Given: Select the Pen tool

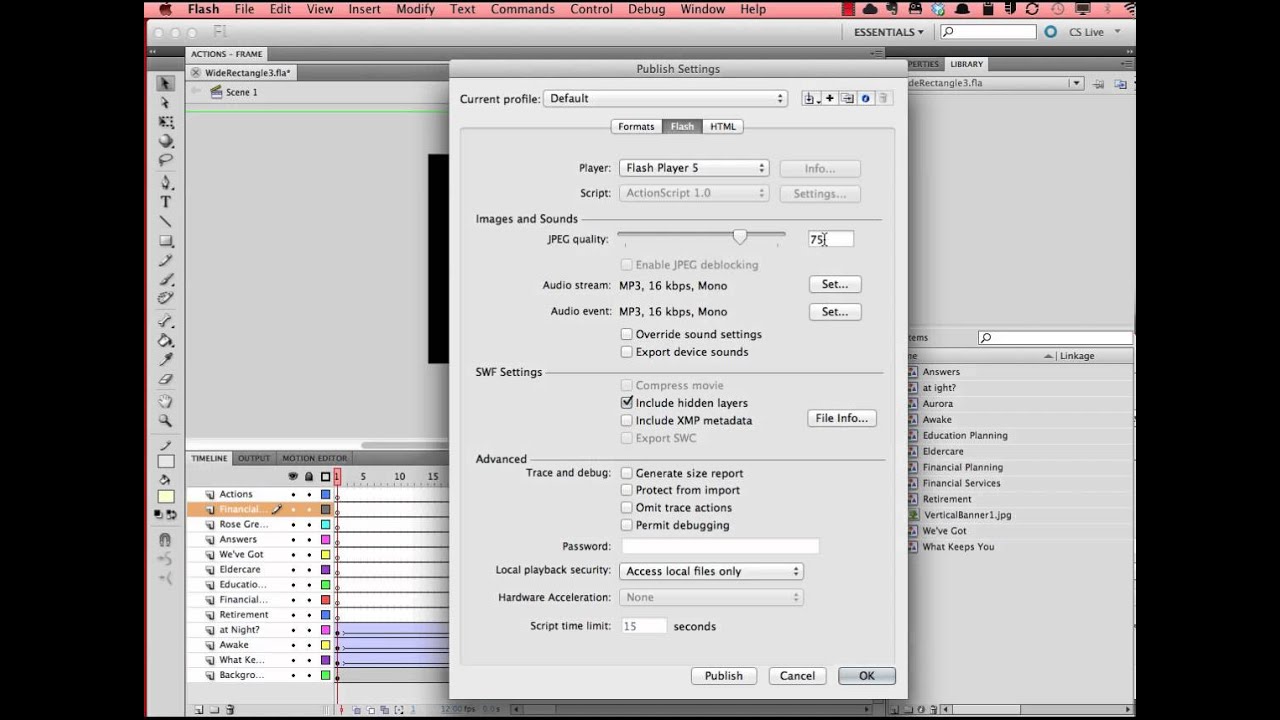Looking at the screenshot, I should click(x=166, y=183).
